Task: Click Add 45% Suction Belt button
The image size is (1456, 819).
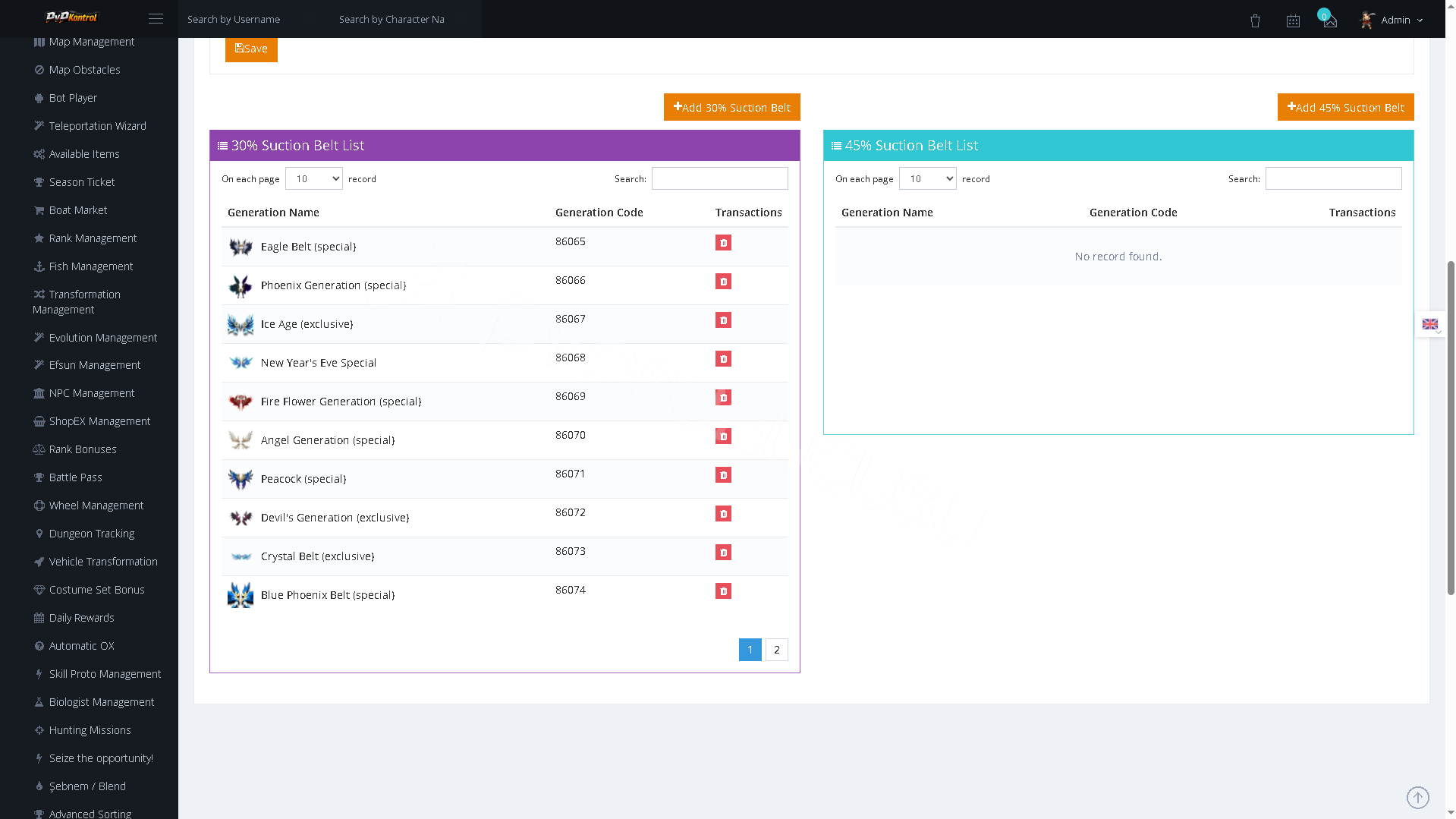Action: coord(1345,107)
